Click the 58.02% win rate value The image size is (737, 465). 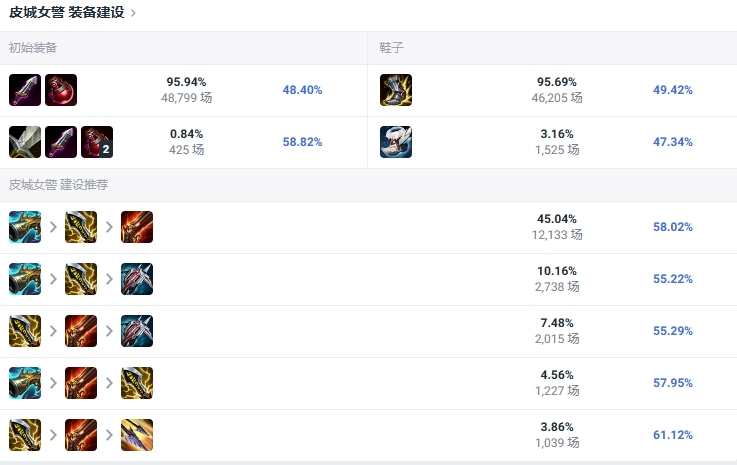(673, 228)
